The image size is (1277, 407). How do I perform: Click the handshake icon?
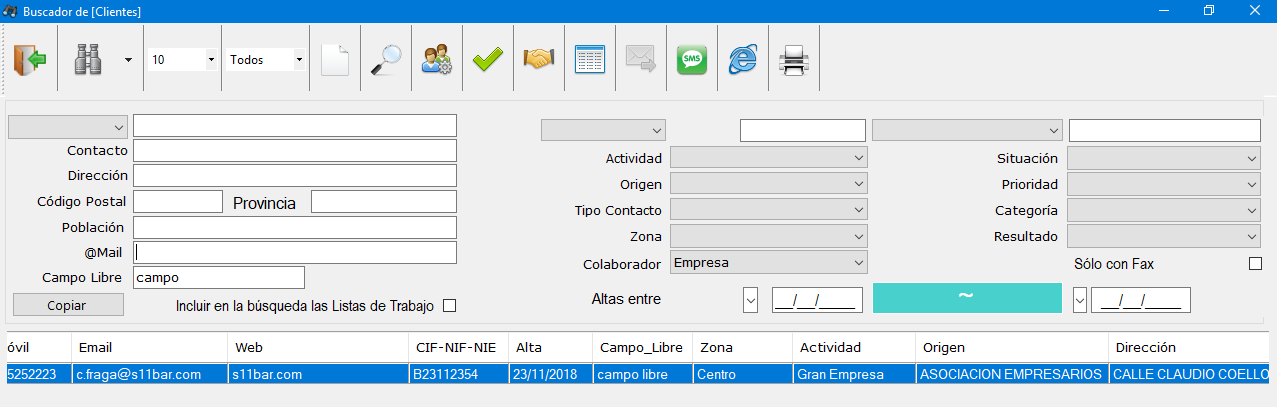pyautogui.click(x=539, y=60)
